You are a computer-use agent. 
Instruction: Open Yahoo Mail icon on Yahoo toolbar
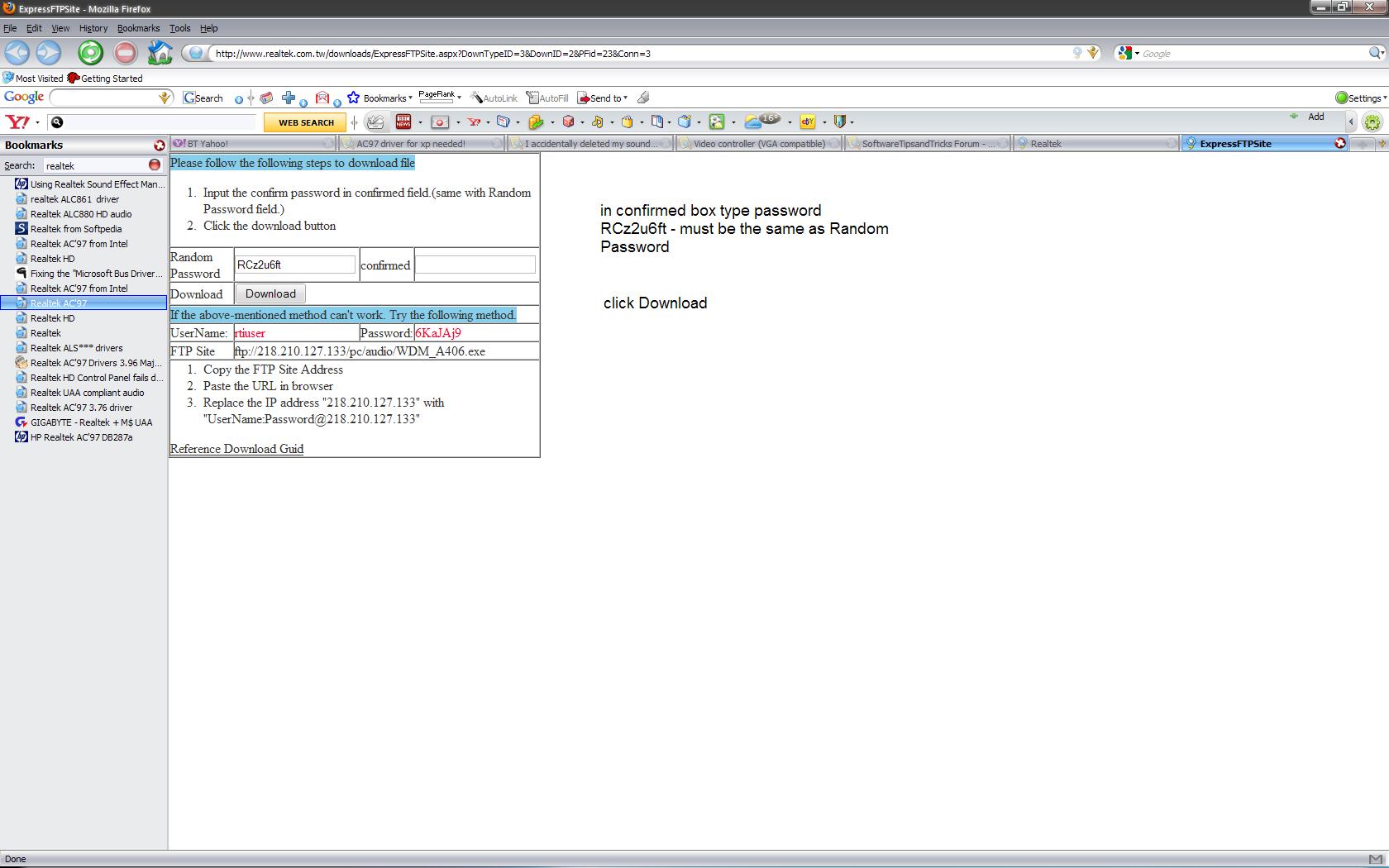pos(440,122)
